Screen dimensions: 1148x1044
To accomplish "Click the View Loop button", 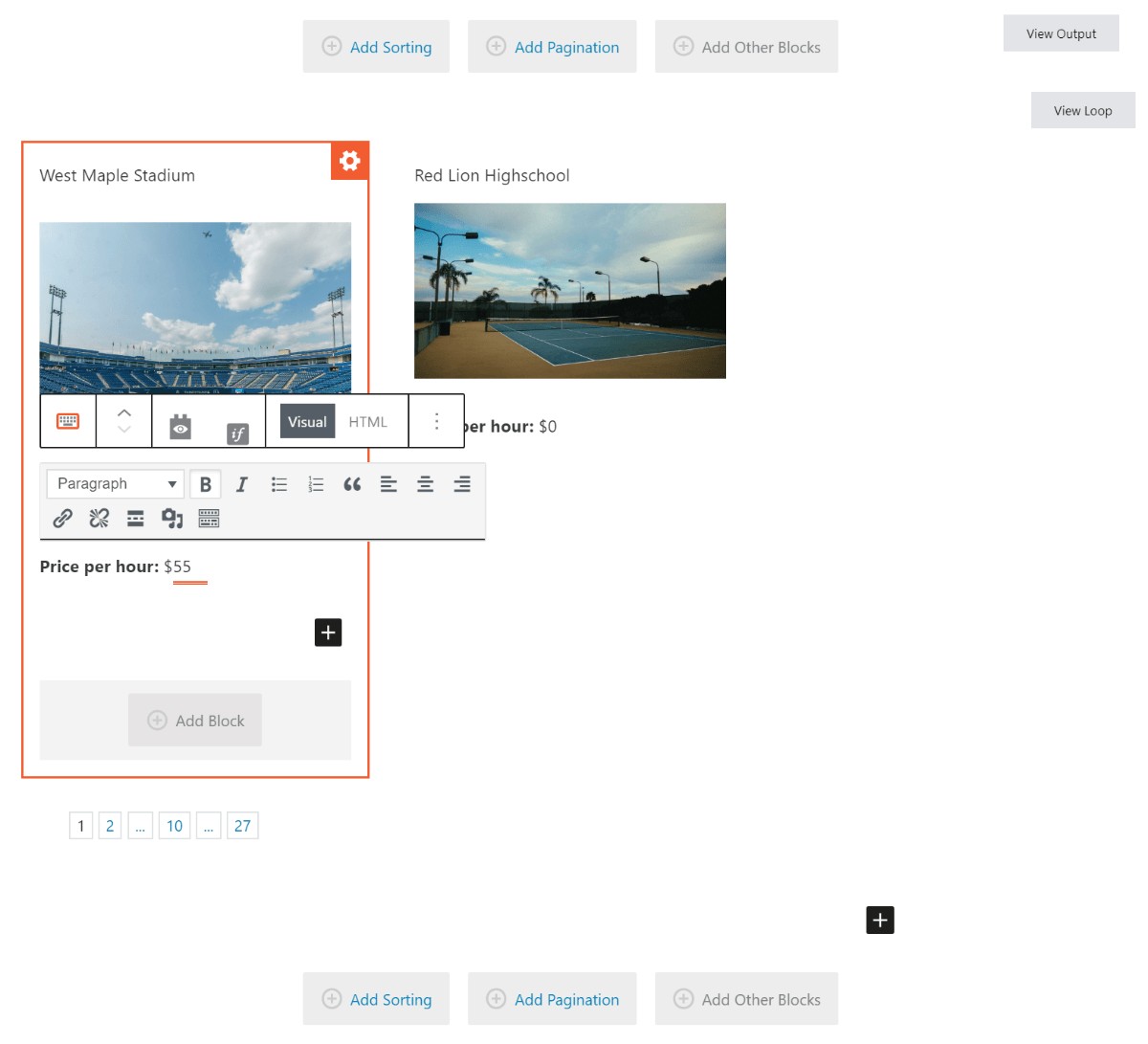I will [x=1083, y=111].
